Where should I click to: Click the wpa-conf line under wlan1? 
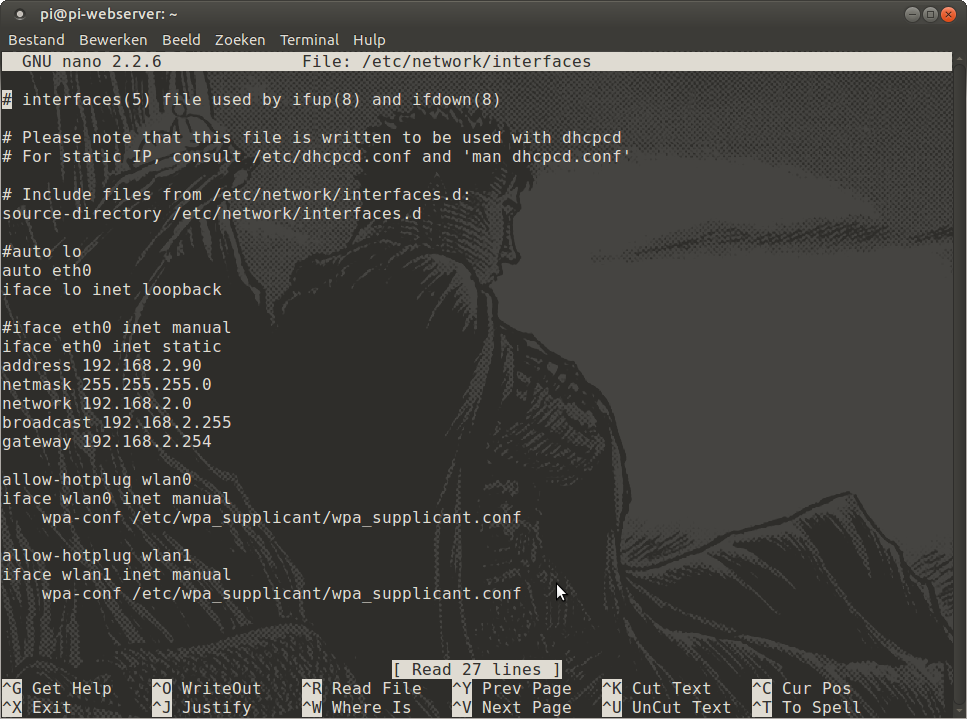281,594
